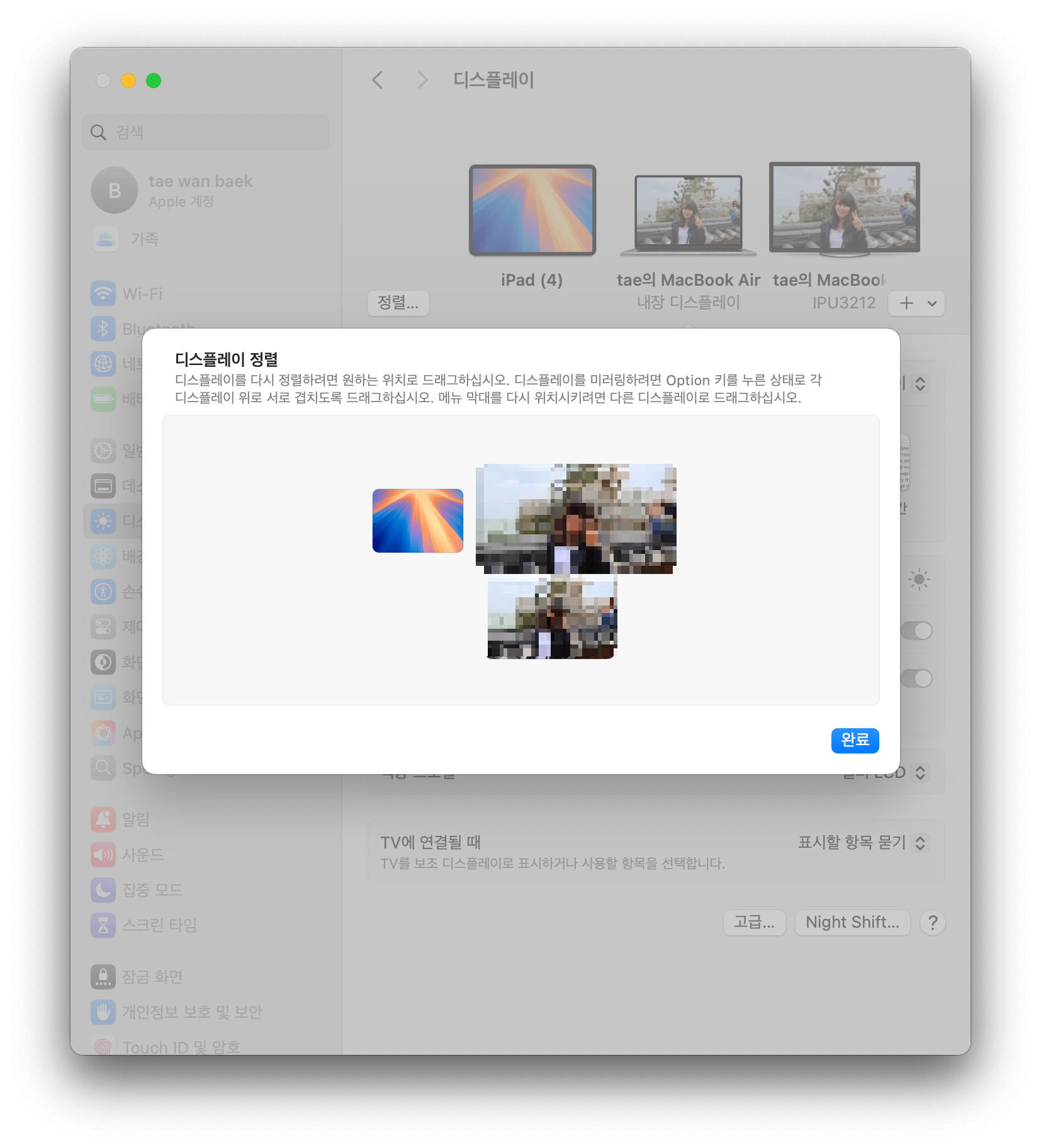Open the Spotlight magnifier icon in sidebar

point(103,767)
